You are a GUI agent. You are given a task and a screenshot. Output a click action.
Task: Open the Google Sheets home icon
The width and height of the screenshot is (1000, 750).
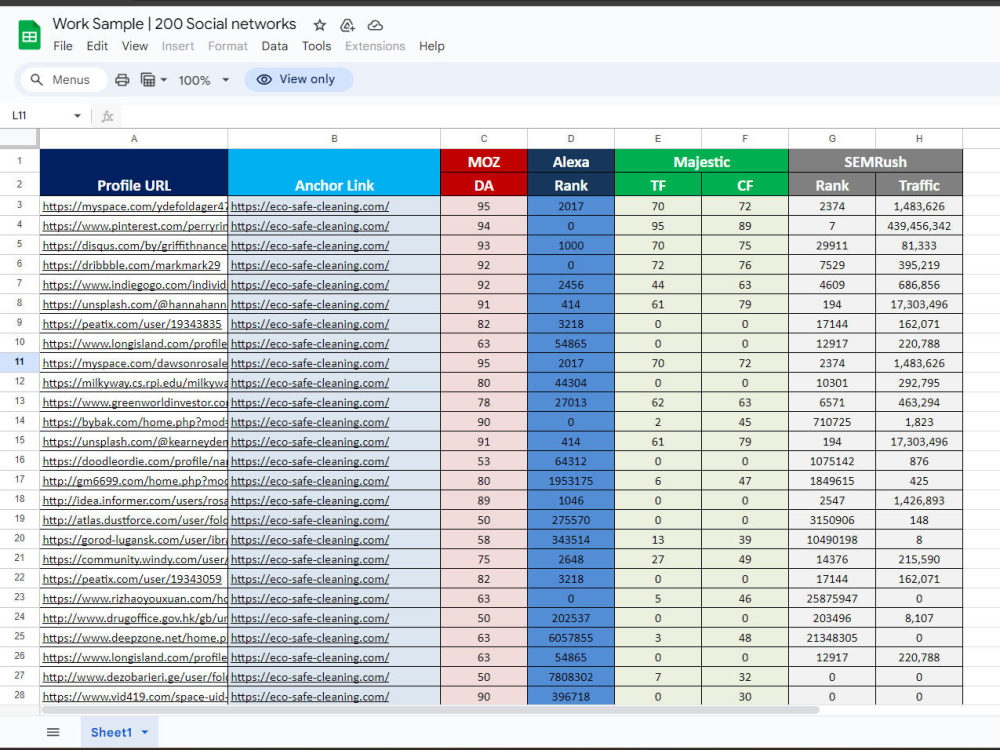coord(29,34)
